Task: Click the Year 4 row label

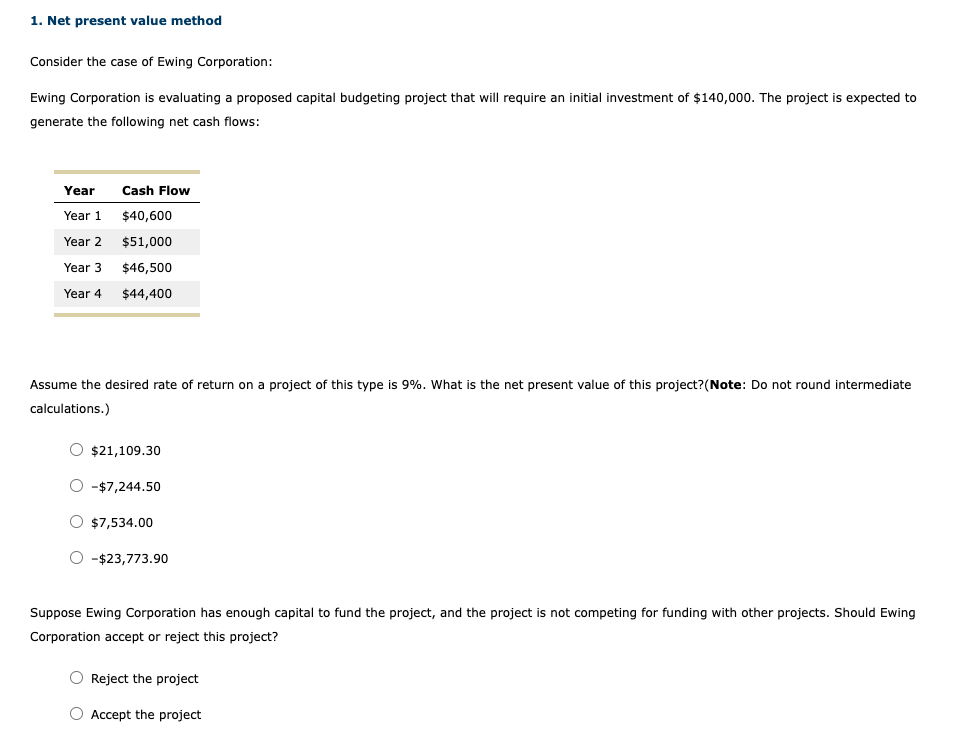Action: click(x=83, y=293)
